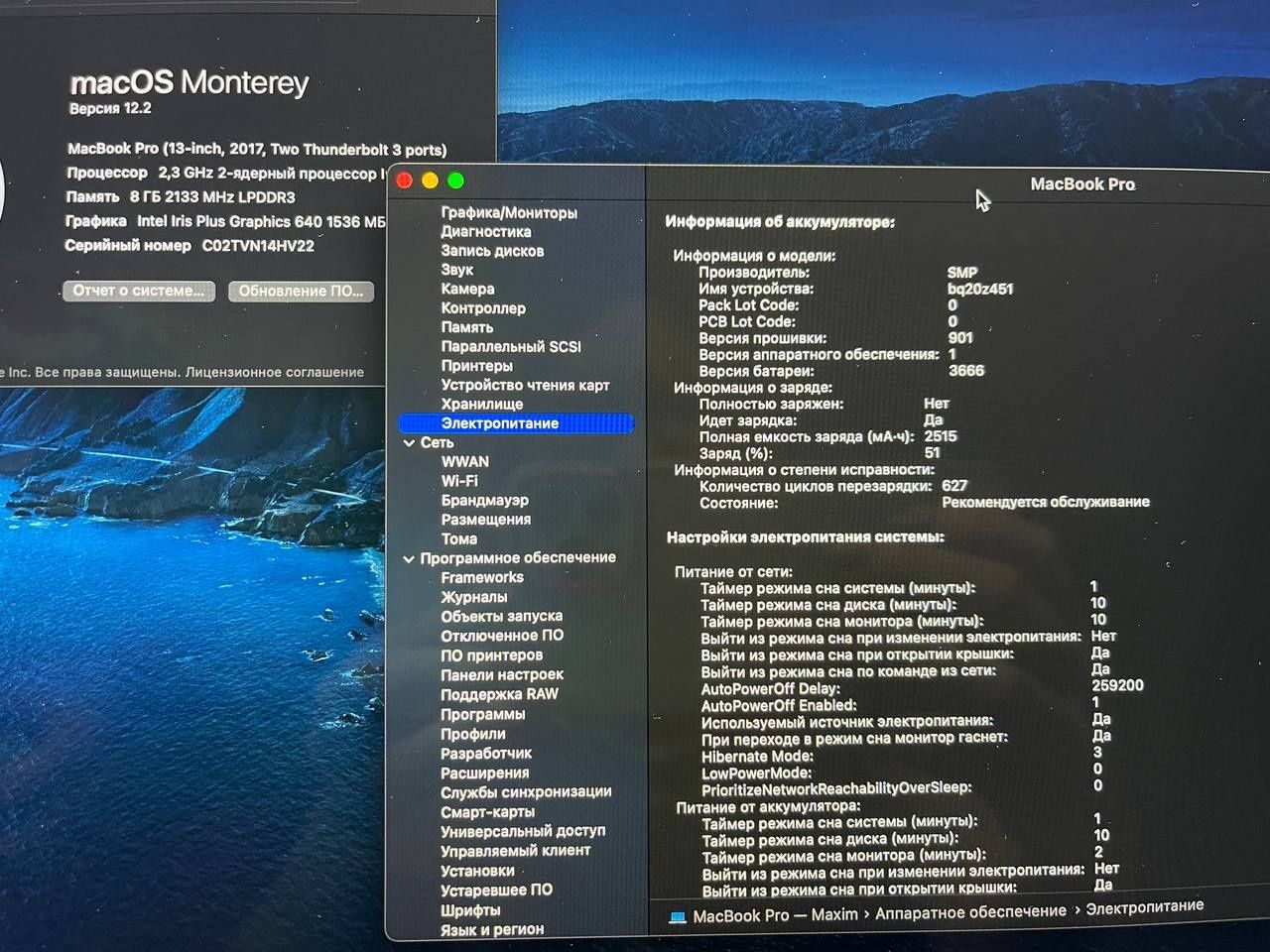Image resolution: width=1270 pixels, height=952 pixels.
Task: Select 'Панели настроек' entry
Action: 502,675
